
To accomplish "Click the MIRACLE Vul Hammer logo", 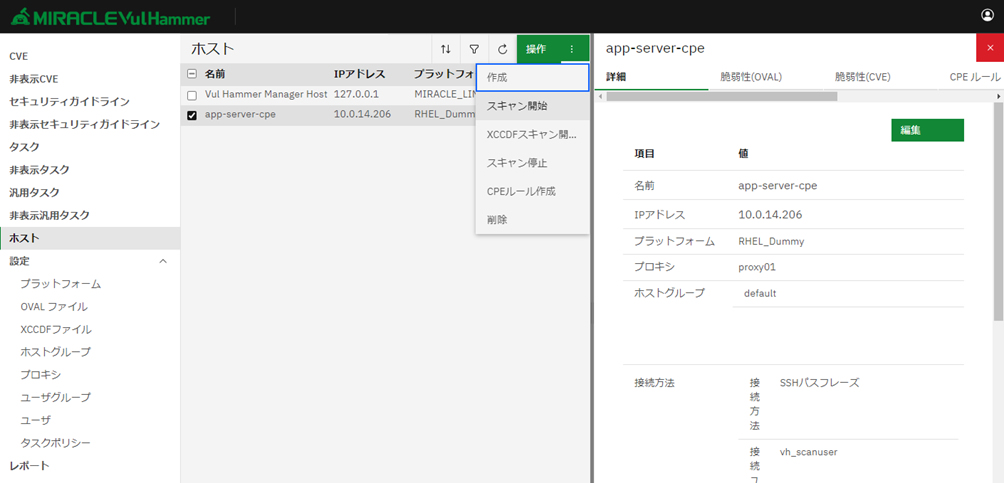I will (x=110, y=17).
